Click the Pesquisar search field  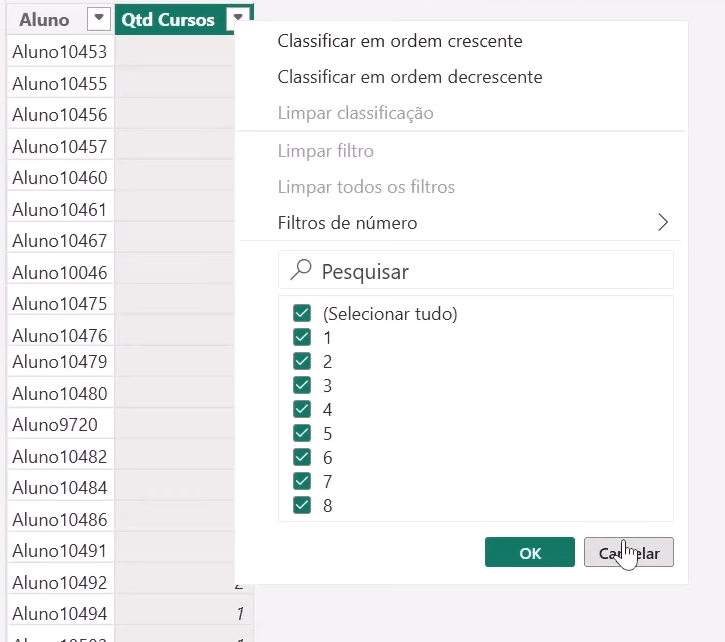(x=476, y=270)
